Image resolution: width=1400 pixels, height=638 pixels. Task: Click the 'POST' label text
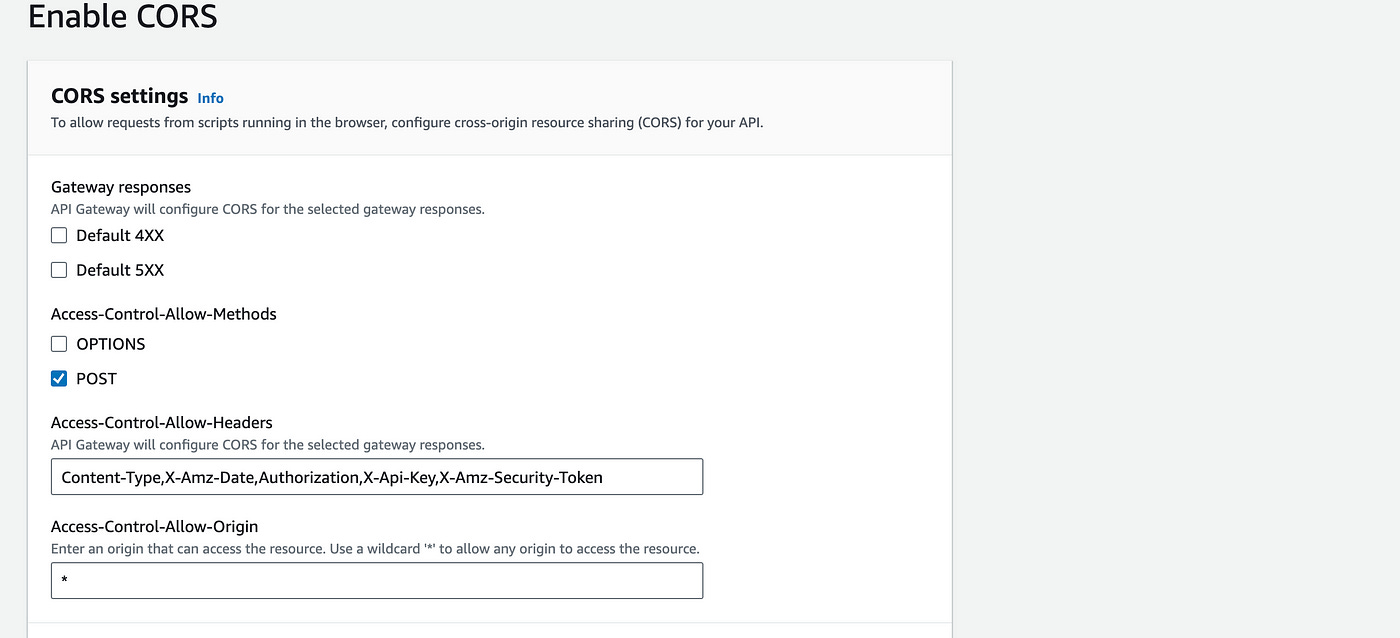96,379
